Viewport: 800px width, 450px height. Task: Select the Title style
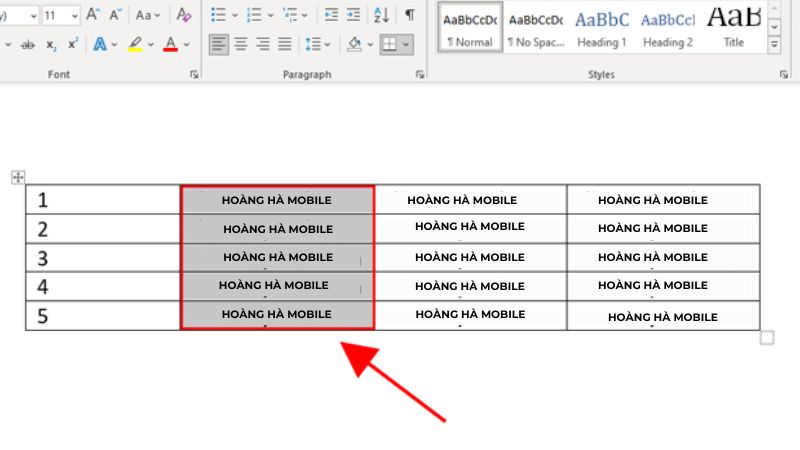click(x=733, y=27)
